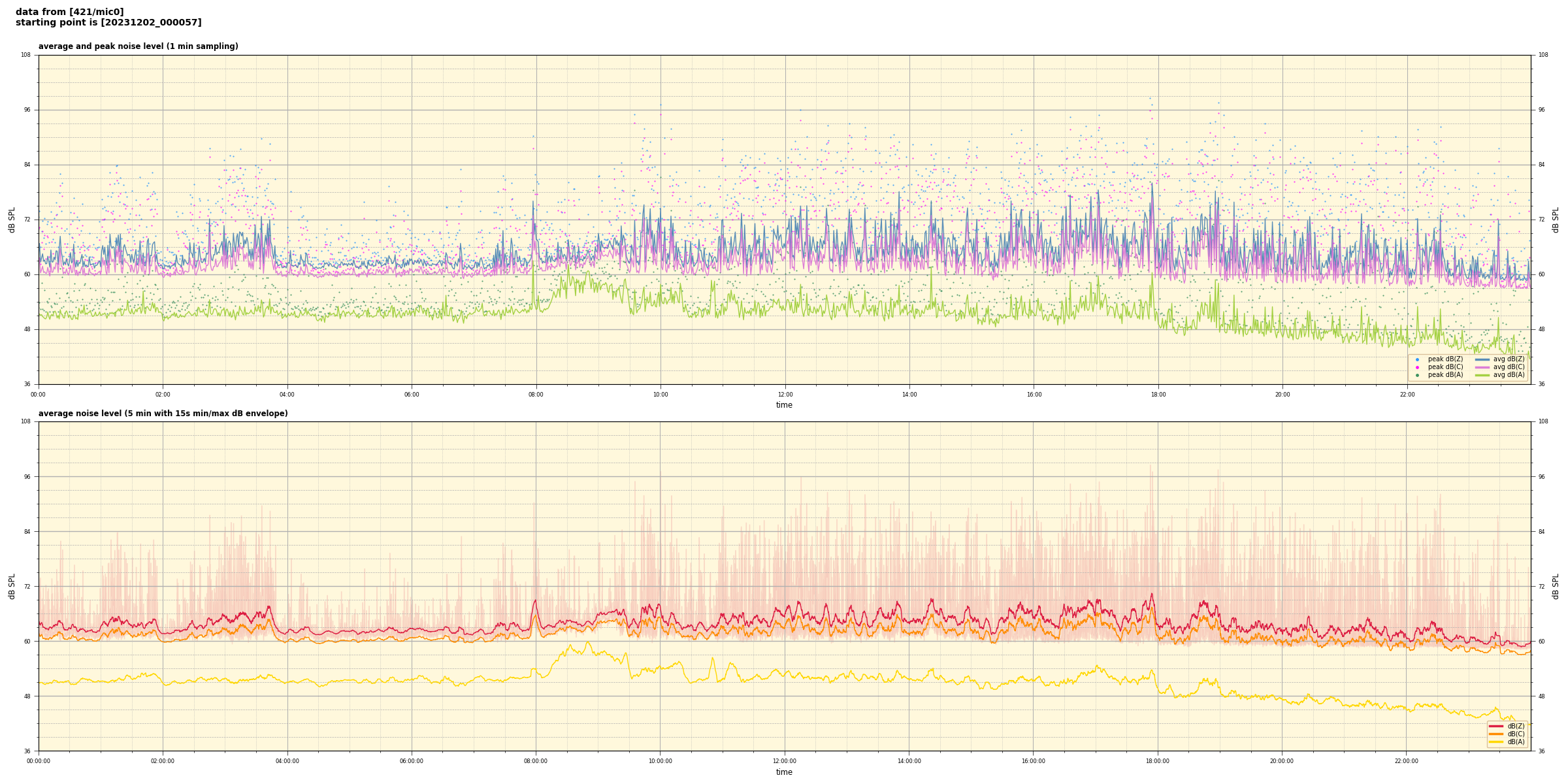Click left 'dB SPL' label of bottom chart
Screen dimensions: 1568x784
[x=12, y=586]
